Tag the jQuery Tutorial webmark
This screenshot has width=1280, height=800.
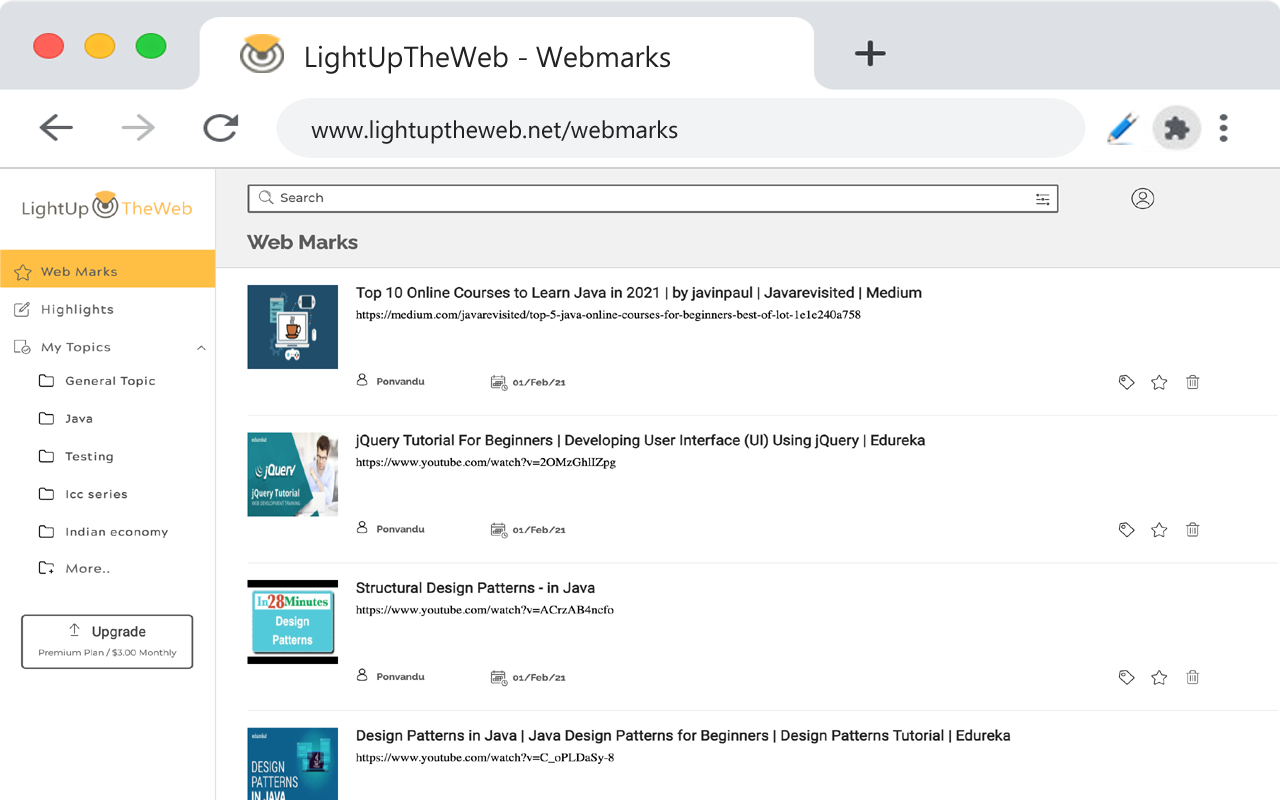[x=1126, y=530]
